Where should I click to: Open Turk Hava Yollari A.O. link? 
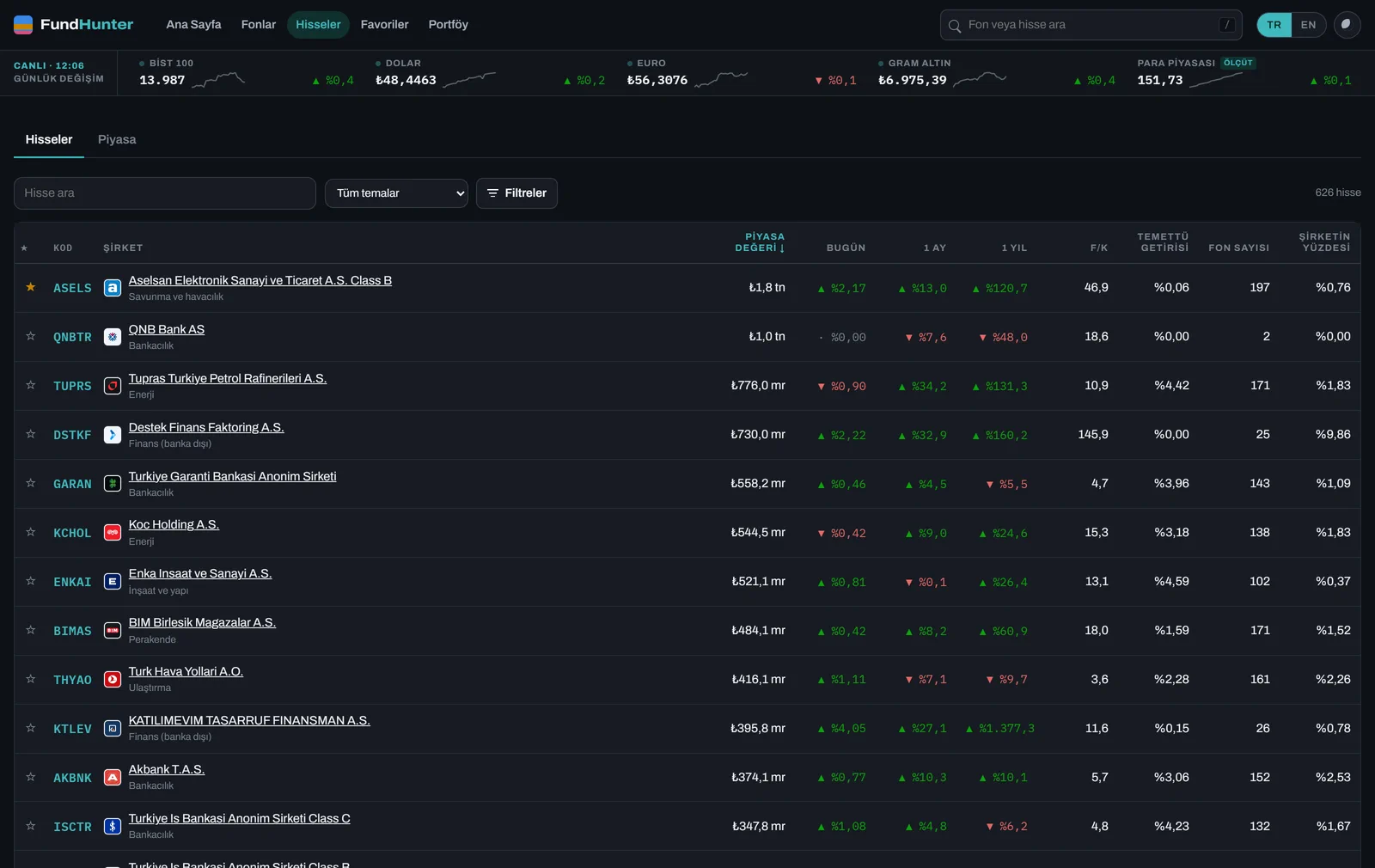(186, 671)
